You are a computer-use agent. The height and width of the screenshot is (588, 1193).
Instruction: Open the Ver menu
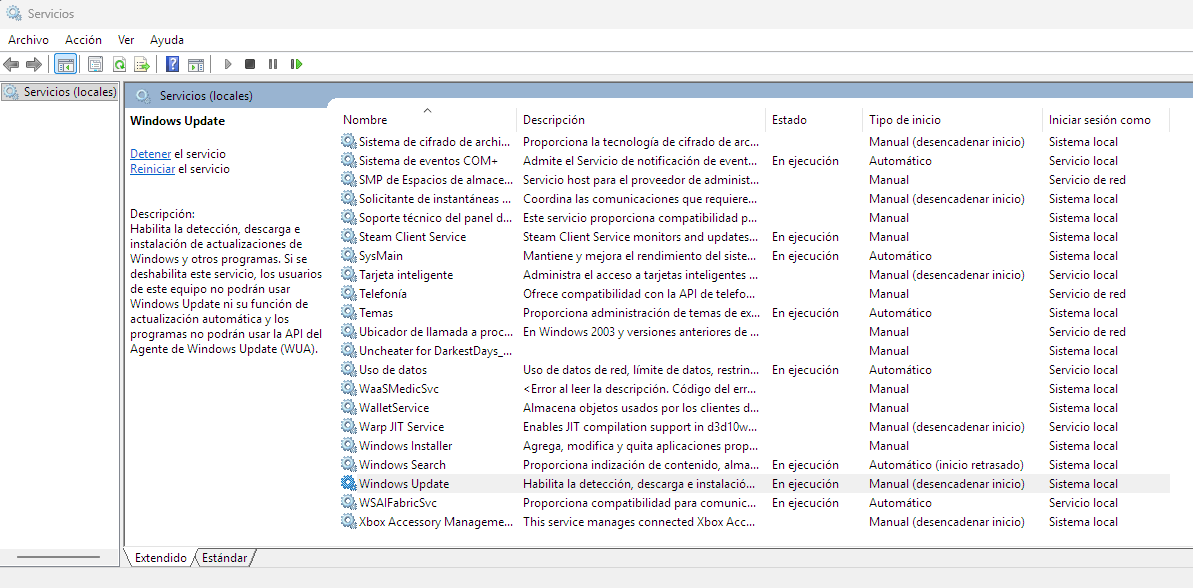pos(126,40)
